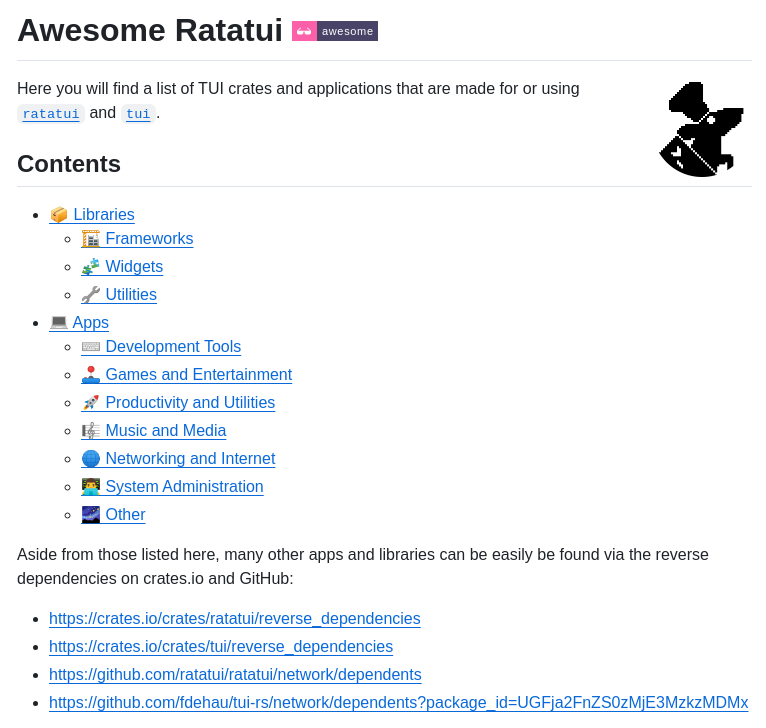Click the technologist emoji beside System Administration
The width and height of the screenshot is (766, 728).
tap(91, 487)
